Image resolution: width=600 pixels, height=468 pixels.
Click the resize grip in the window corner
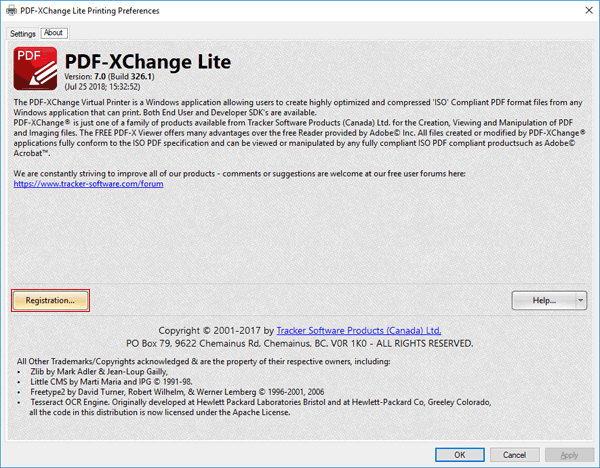[x=595, y=463]
